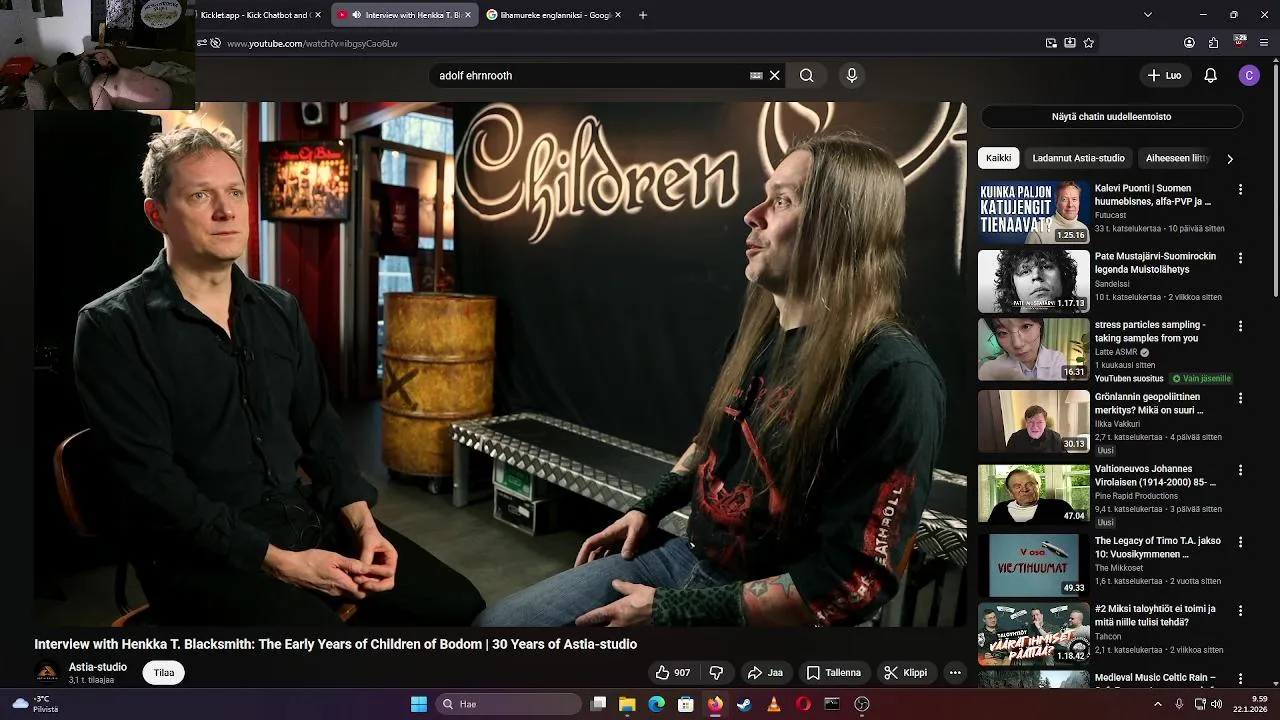
Task: Close the lihamureke Google tab
Action: coord(617,15)
